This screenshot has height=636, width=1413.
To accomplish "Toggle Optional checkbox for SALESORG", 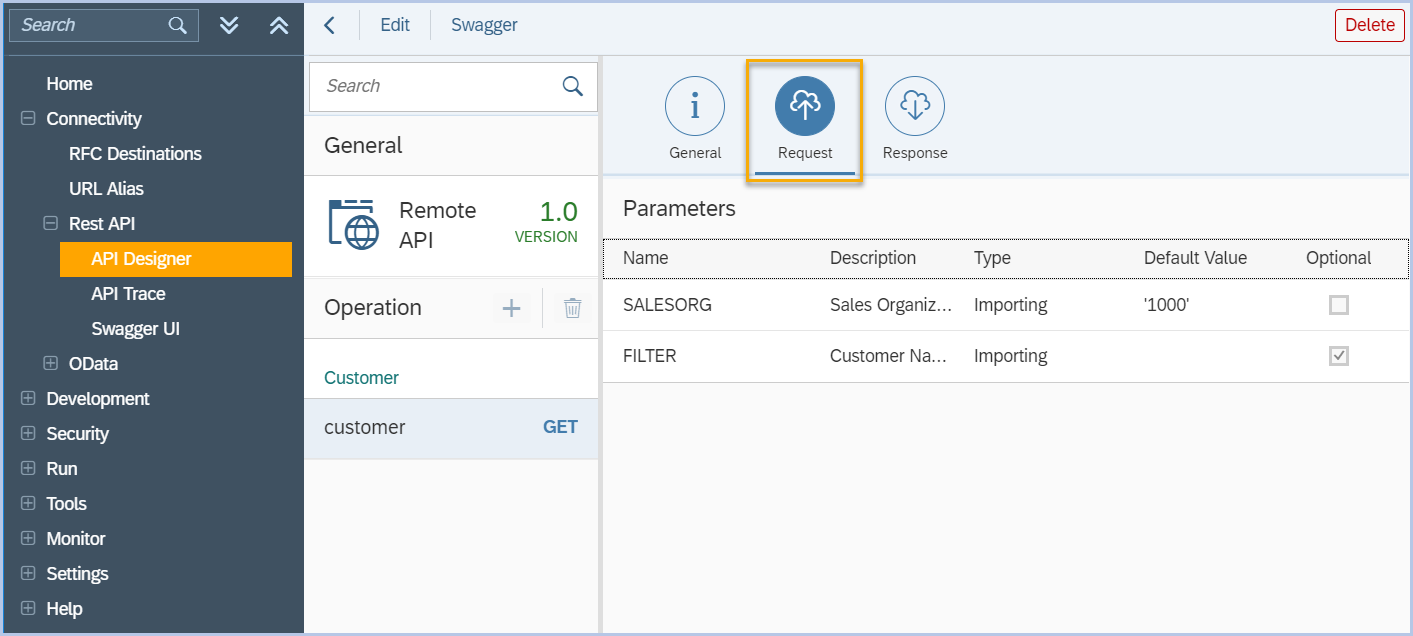I will click(1338, 305).
